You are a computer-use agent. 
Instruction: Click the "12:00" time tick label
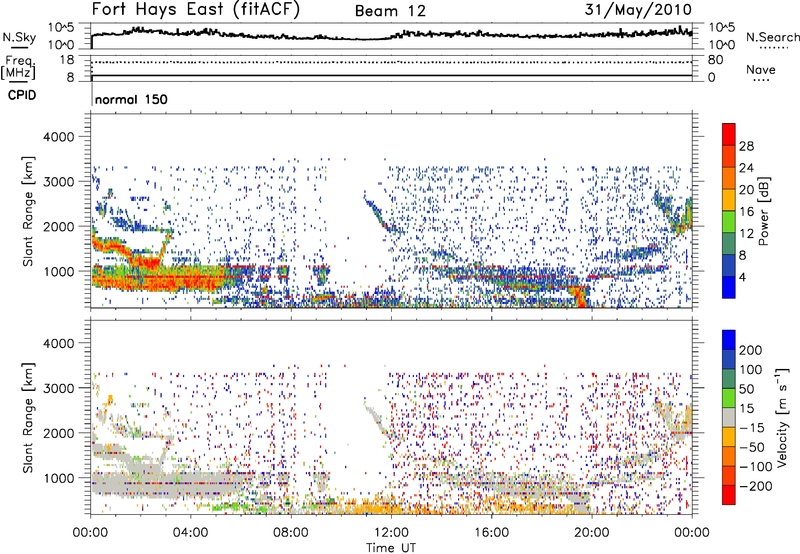pyautogui.click(x=391, y=533)
